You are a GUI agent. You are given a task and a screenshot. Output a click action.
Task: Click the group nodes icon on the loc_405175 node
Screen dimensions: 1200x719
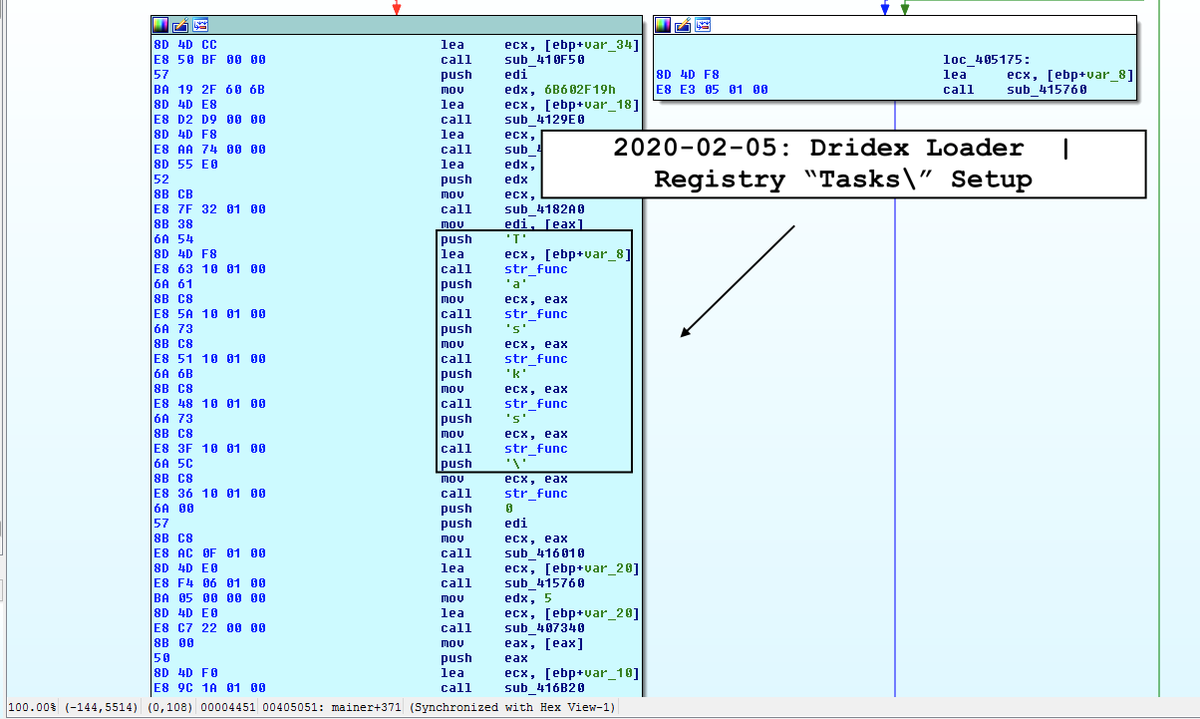(x=703, y=25)
